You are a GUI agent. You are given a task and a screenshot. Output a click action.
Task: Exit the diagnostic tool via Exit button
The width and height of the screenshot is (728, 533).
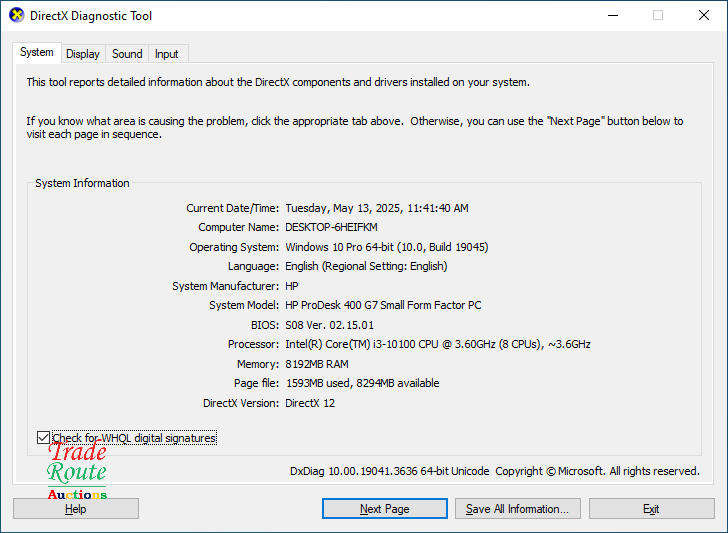[x=651, y=509]
